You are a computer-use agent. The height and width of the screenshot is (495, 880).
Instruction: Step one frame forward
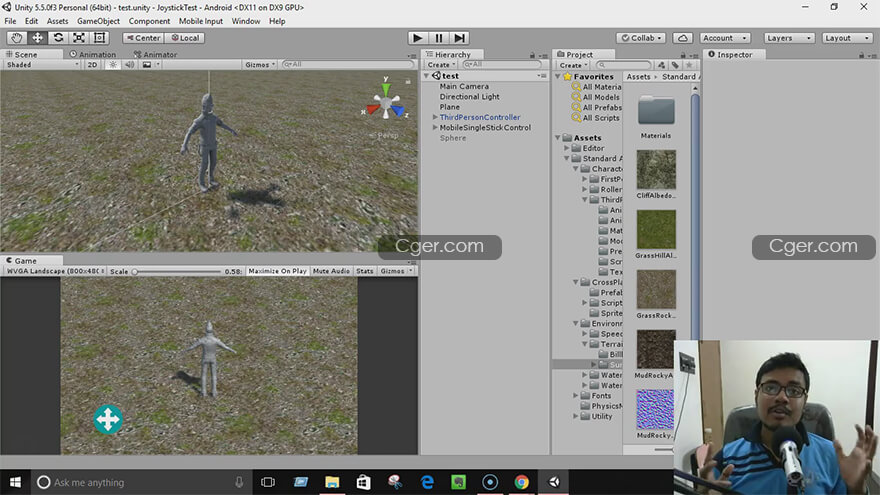click(459, 38)
